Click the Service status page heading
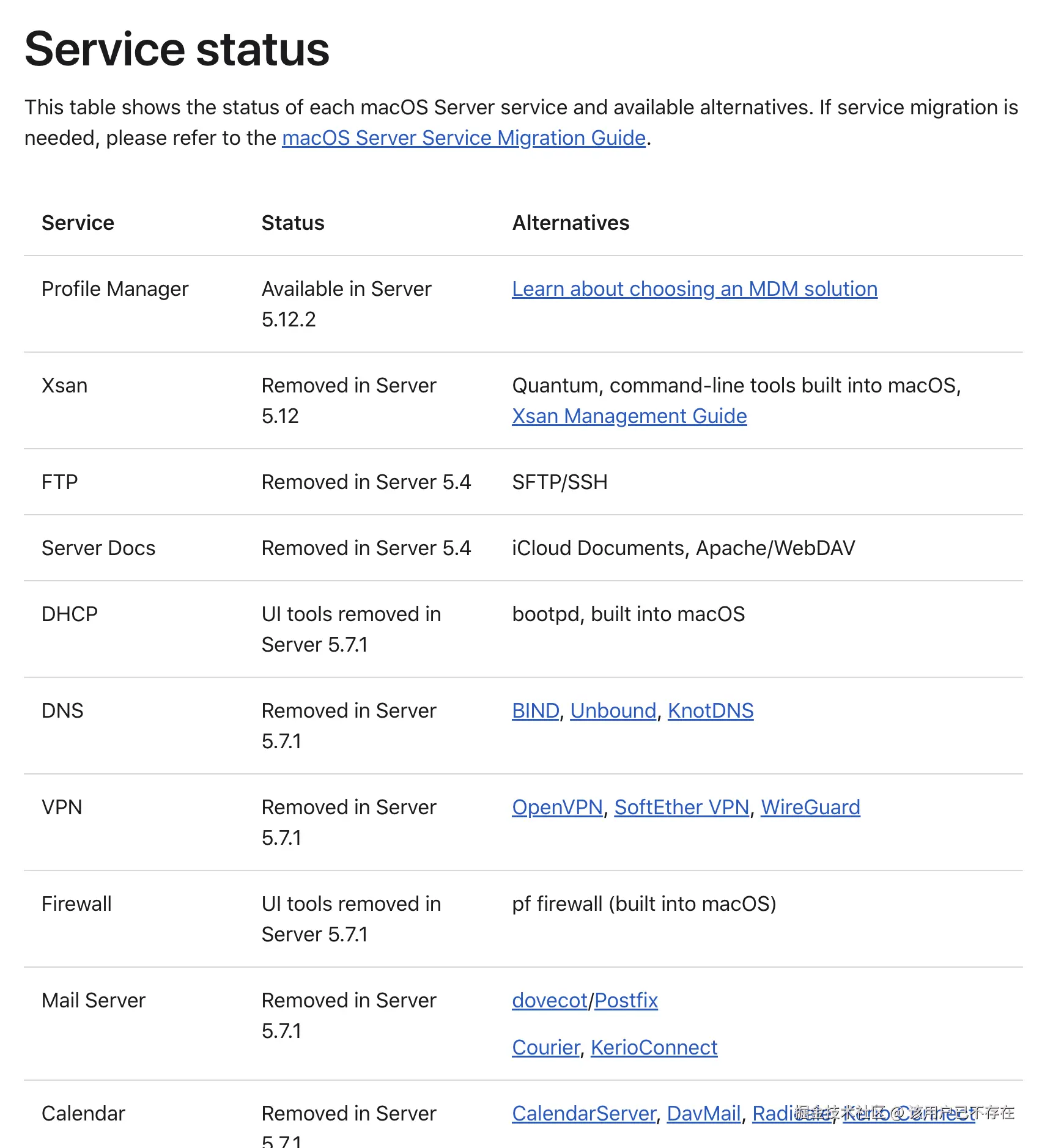The height and width of the screenshot is (1148, 1042). pyautogui.click(x=177, y=50)
